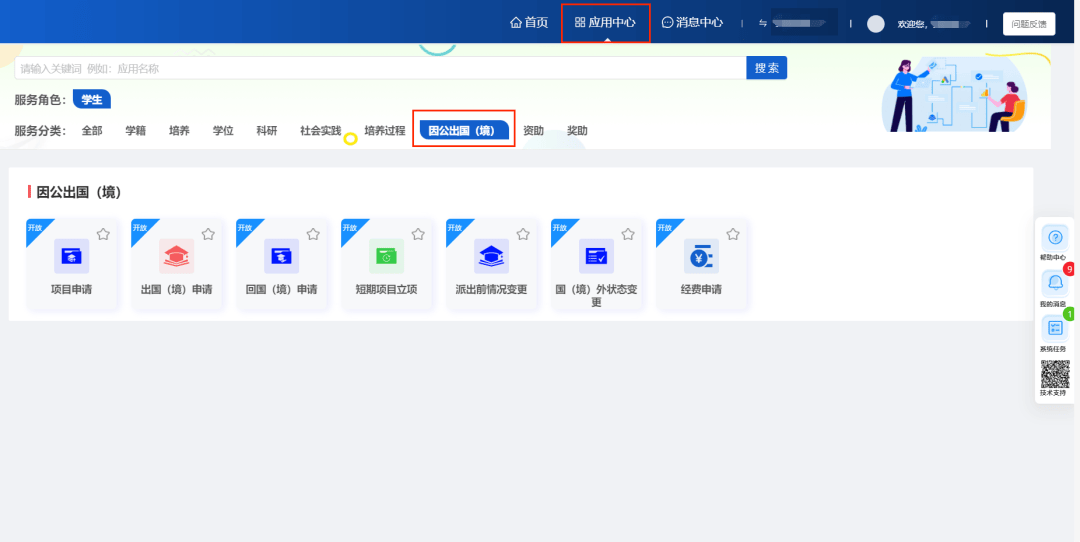Click the 经费申请 label text
This screenshot has height=542, width=1080.
tap(701, 290)
